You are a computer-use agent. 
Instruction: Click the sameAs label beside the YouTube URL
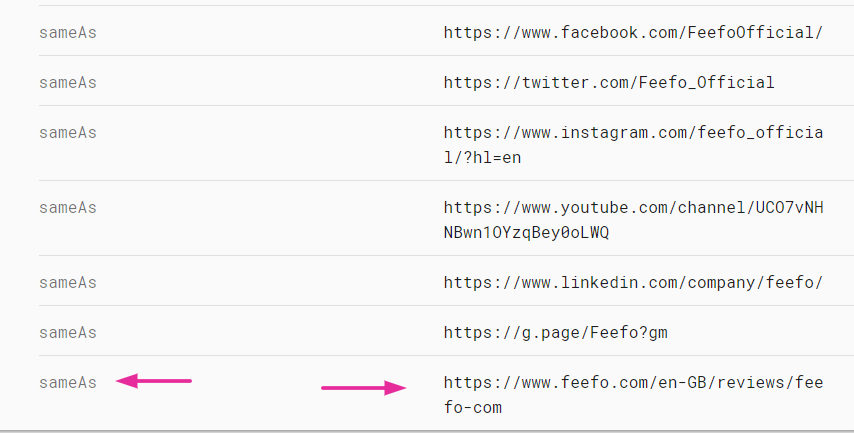click(68, 208)
